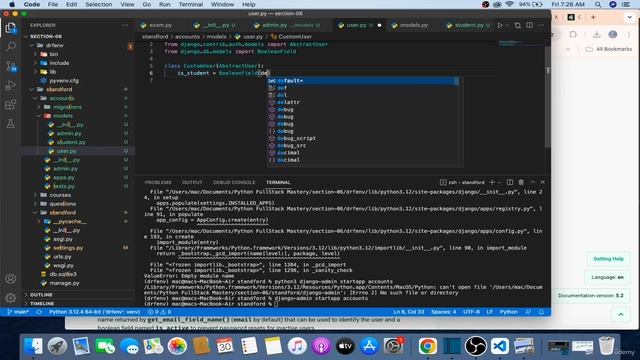The image size is (640, 360).
Task: Open manage.py in the file tree
Action: pos(64,283)
